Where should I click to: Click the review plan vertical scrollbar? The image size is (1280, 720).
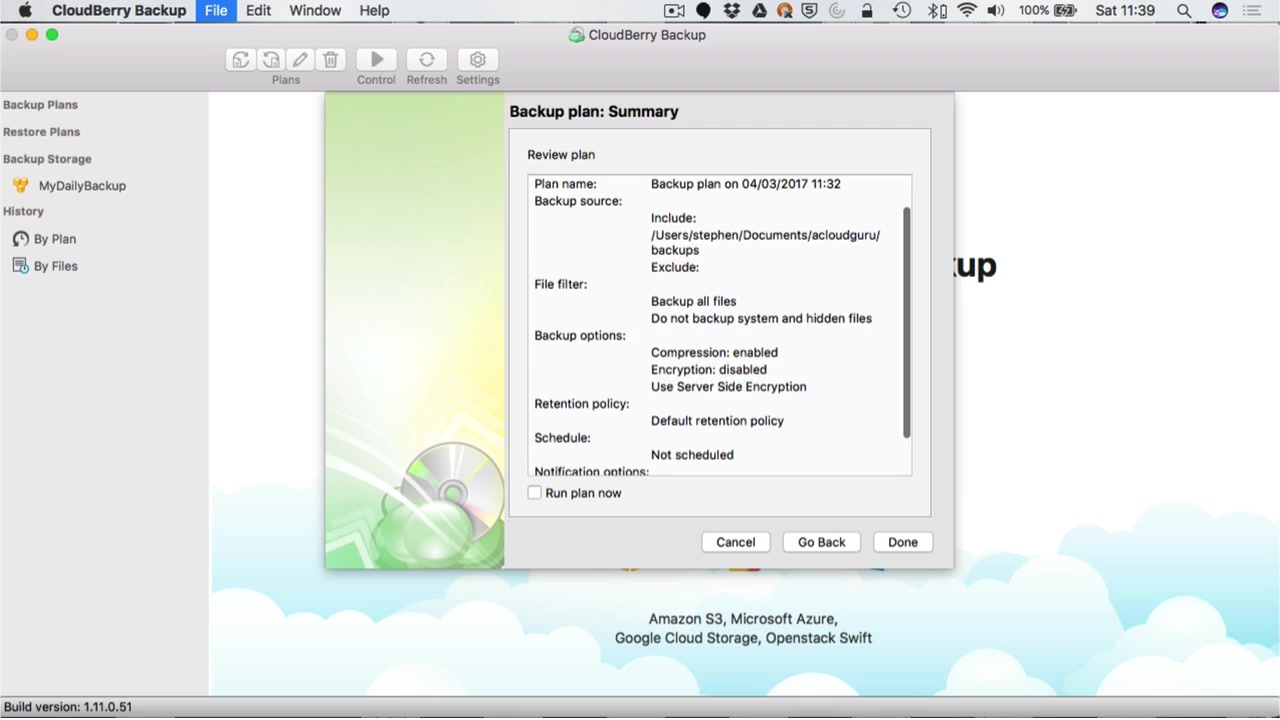tap(907, 322)
